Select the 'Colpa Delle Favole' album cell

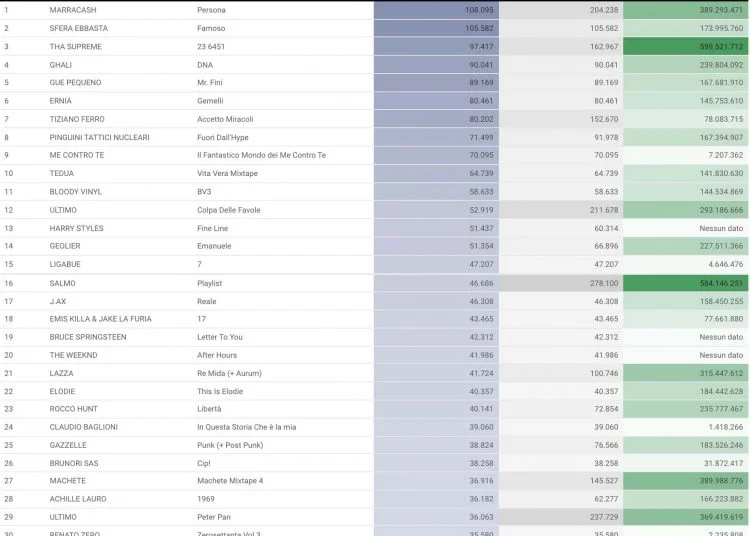click(231, 210)
